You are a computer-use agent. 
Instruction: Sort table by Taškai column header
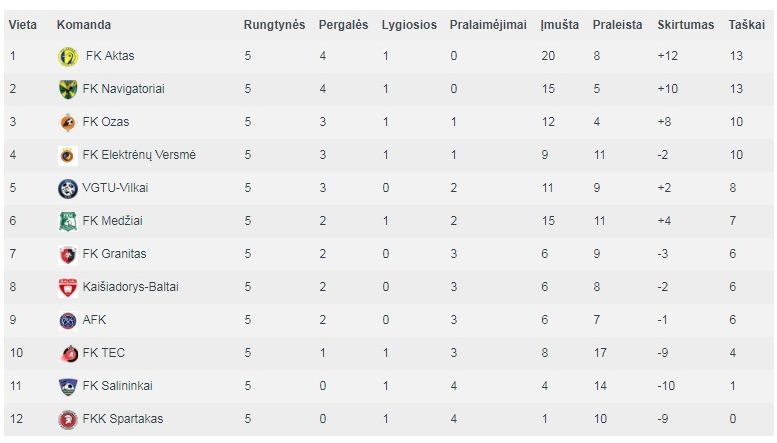[x=746, y=25]
